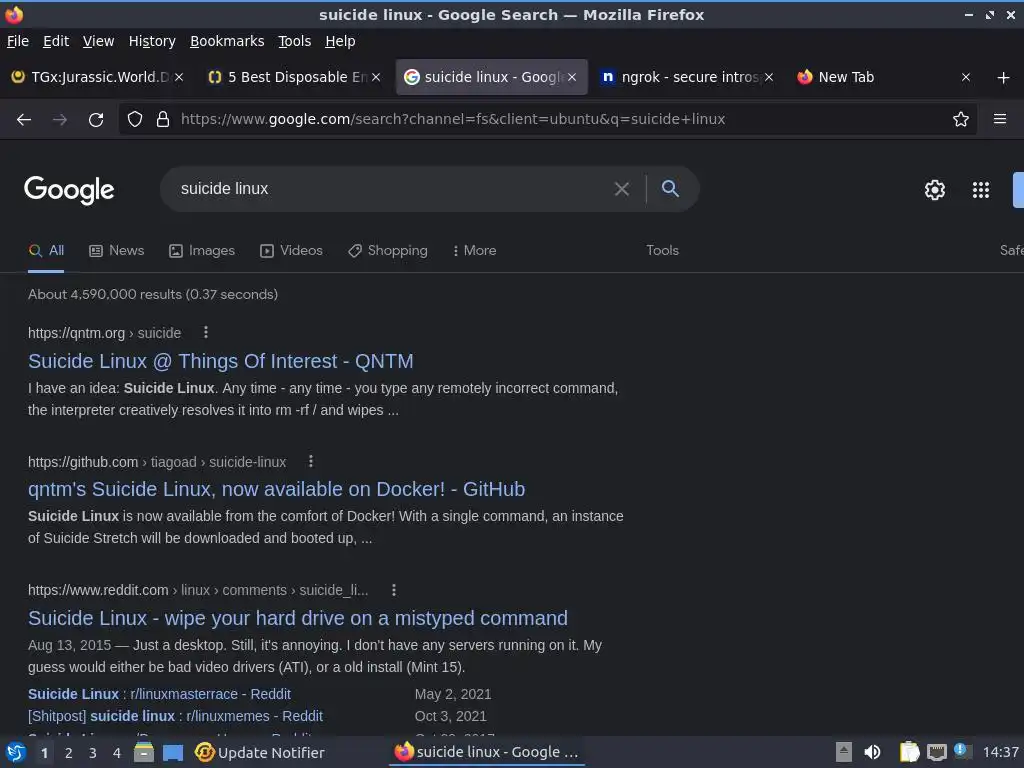Open the system start menu icon
The image size is (1024, 768).
tap(16, 752)
